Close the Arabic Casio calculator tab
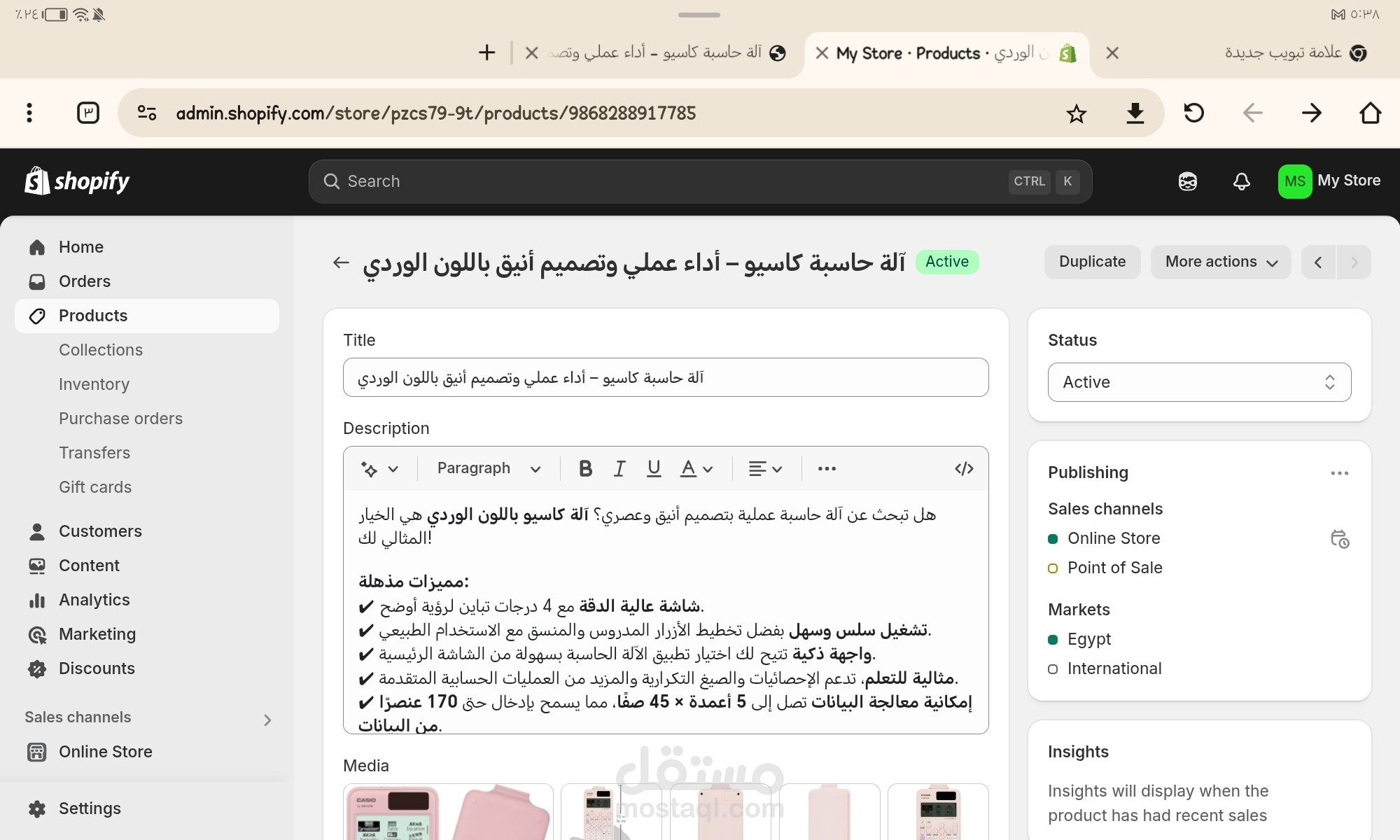Screen dimensions: 1400x840 coord(532,53)
